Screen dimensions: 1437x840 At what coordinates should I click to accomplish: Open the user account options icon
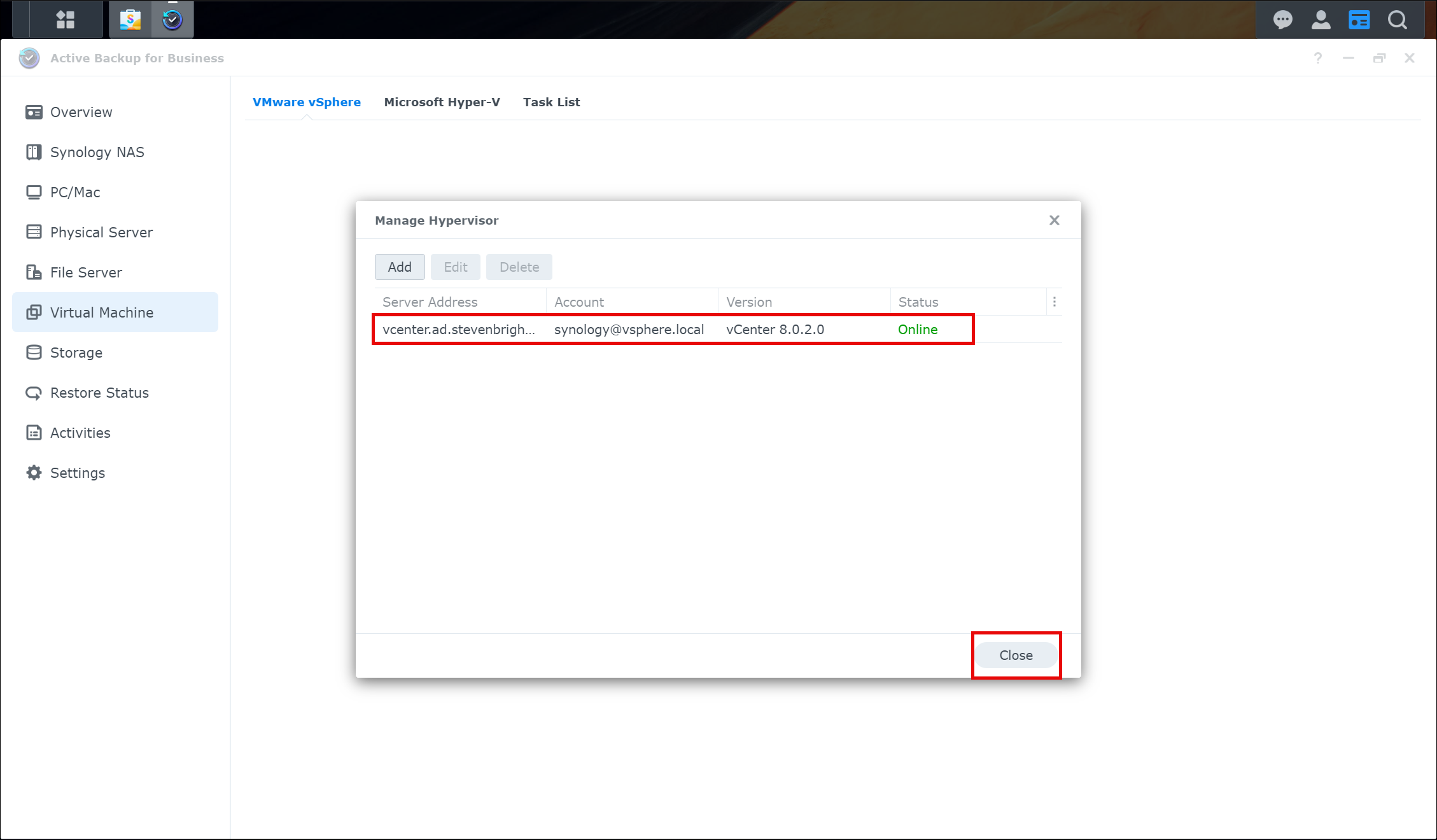point(1321,20)
